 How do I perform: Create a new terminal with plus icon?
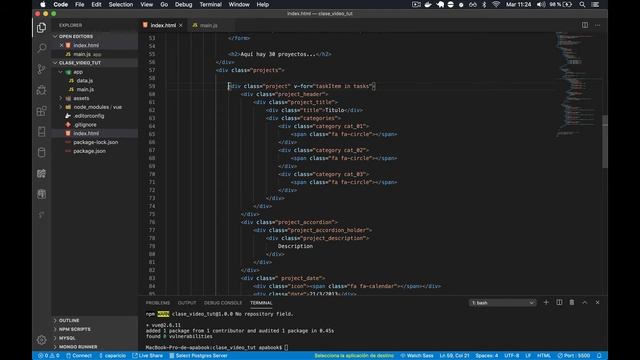(546, 302)
